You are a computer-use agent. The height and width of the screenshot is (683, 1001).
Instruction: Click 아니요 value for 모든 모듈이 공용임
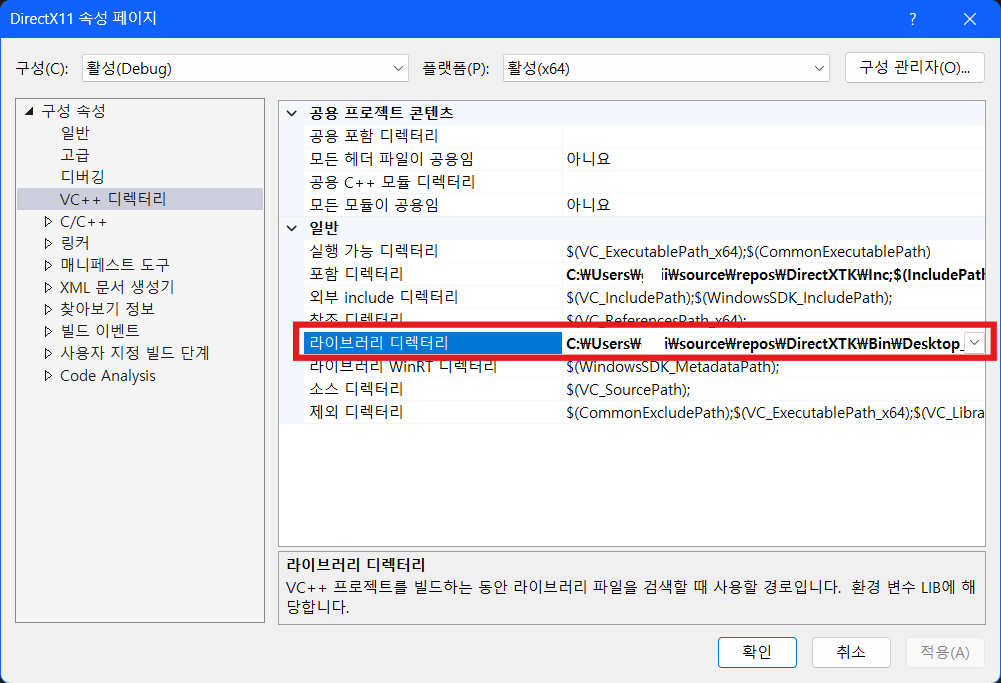coord(588,205)
